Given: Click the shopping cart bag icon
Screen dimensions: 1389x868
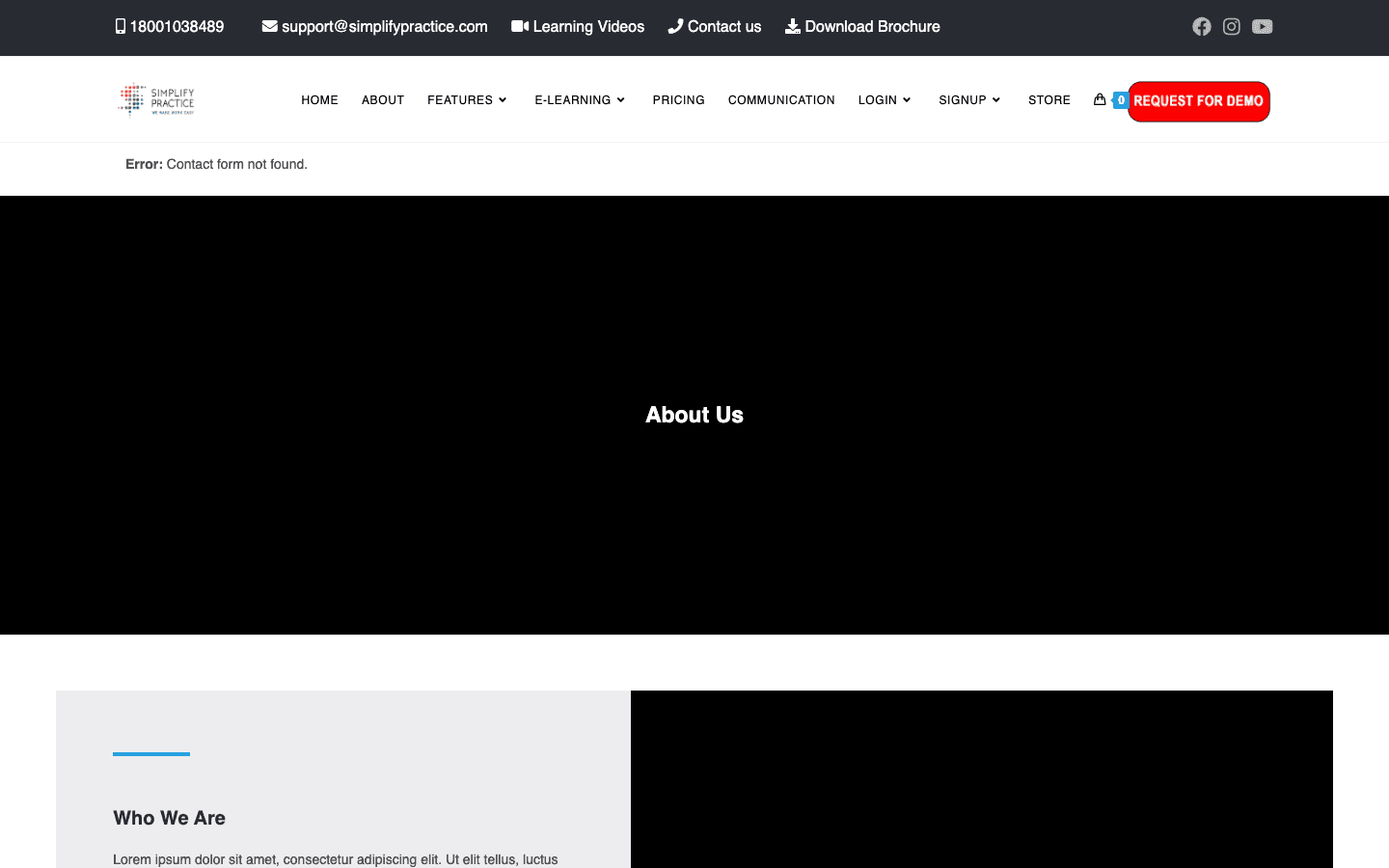Looking at the screenshot, I should (1100, 99).
